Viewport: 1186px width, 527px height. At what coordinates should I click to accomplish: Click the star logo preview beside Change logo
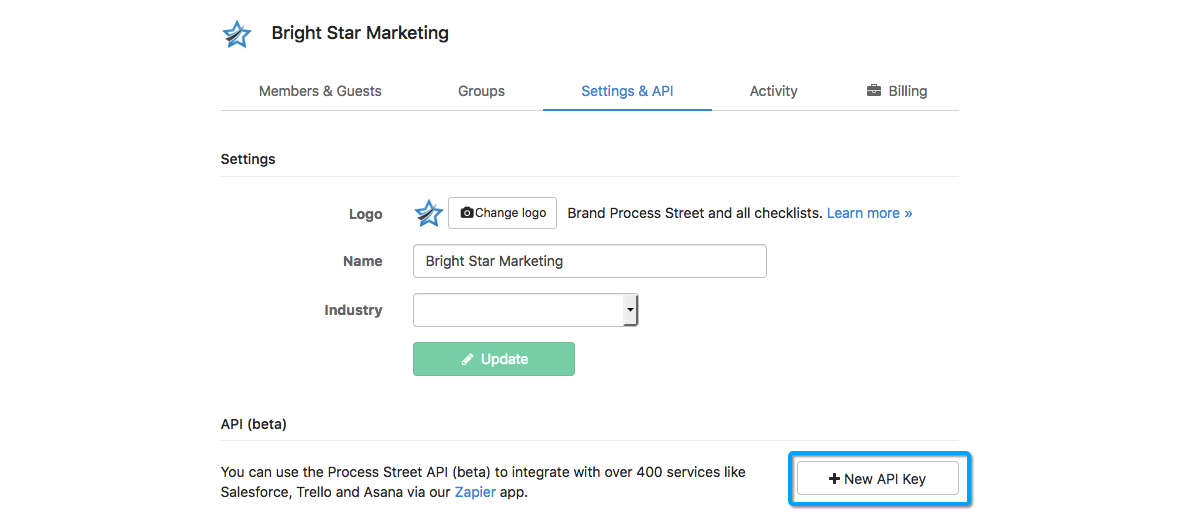point(429,213)
